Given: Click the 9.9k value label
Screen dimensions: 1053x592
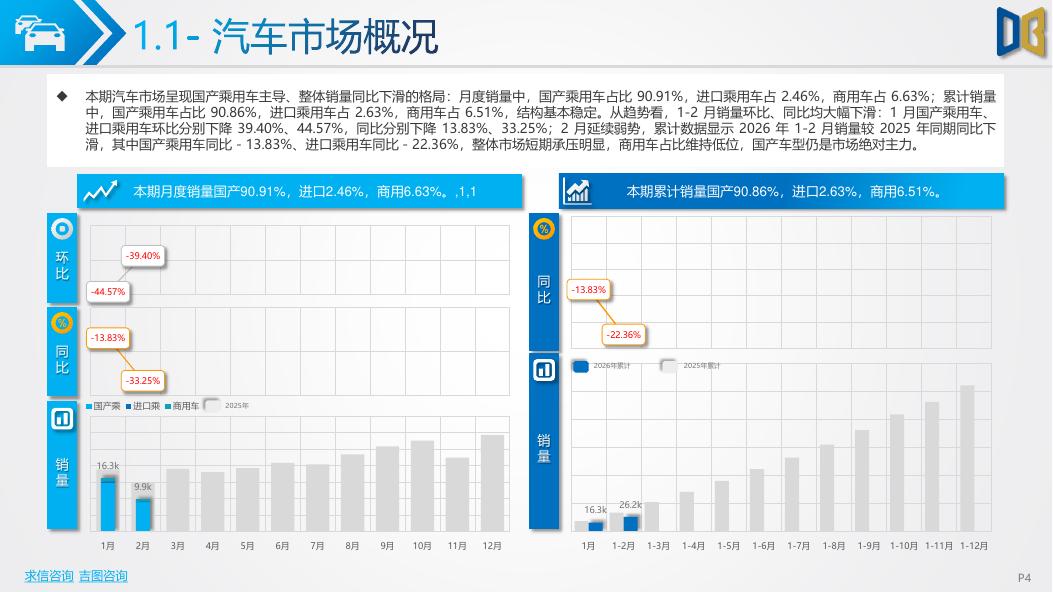Looking at the screenshot, I should point(143,487).
